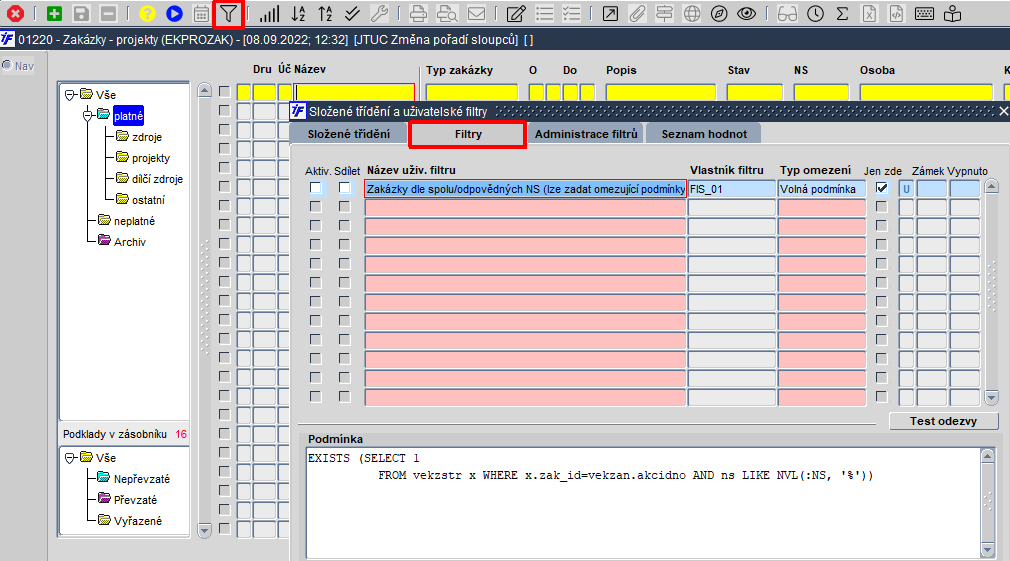Open help via the yellow question mark icon
The height and width of the screenshot is (561, 1010).
coord(148,14)
